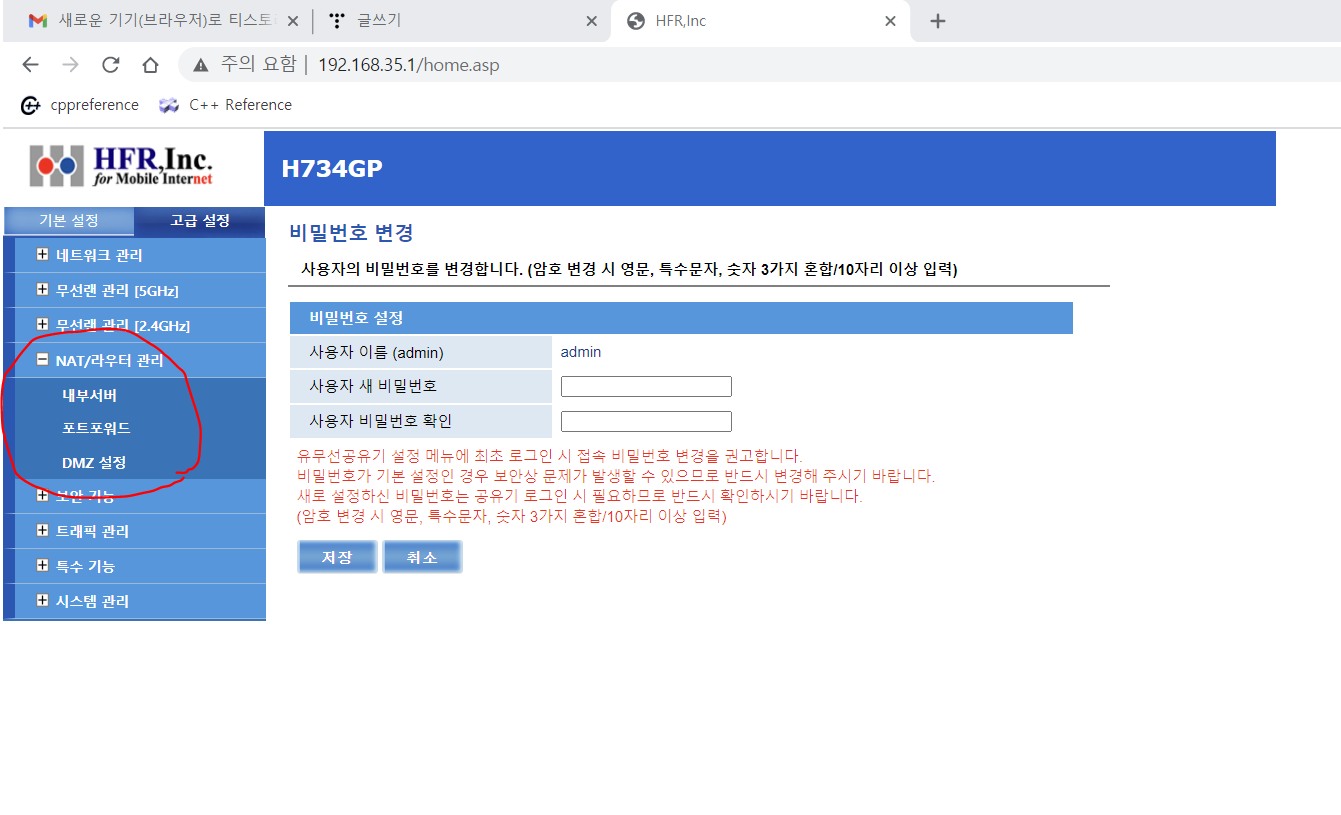Open the cppreference bookmark

(80, 105)
